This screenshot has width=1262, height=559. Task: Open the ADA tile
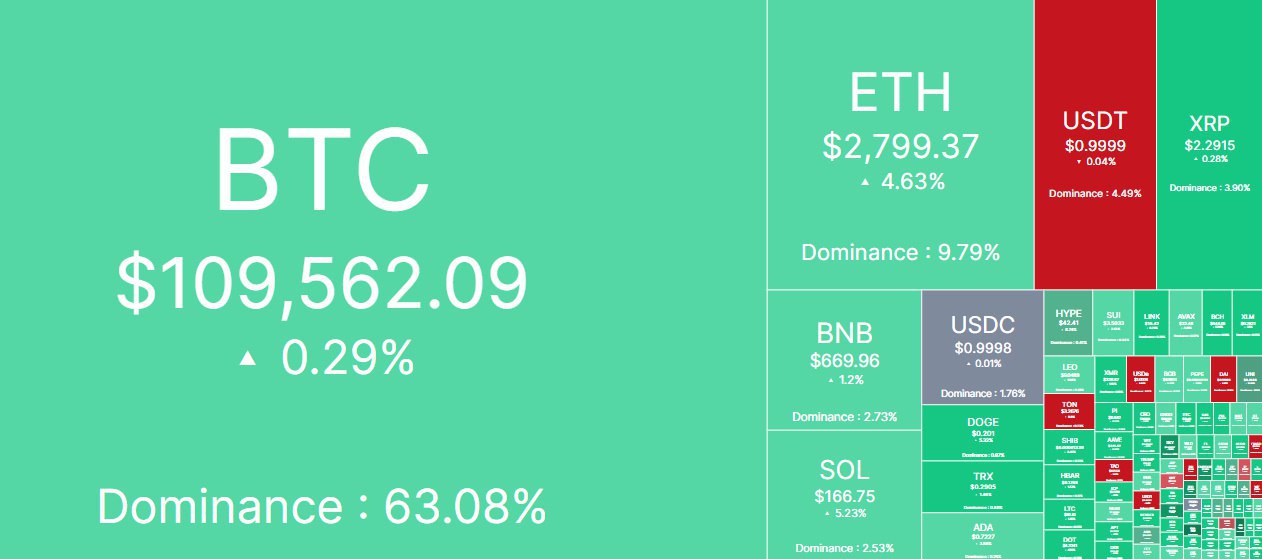pyautogui.click(x=982, y=536)
